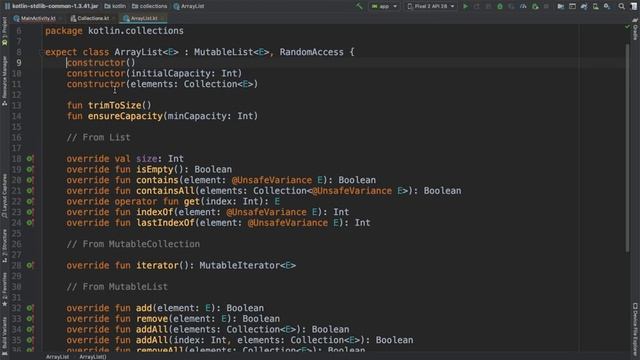Click override gutter icon beside get operator line

point(30,201)
